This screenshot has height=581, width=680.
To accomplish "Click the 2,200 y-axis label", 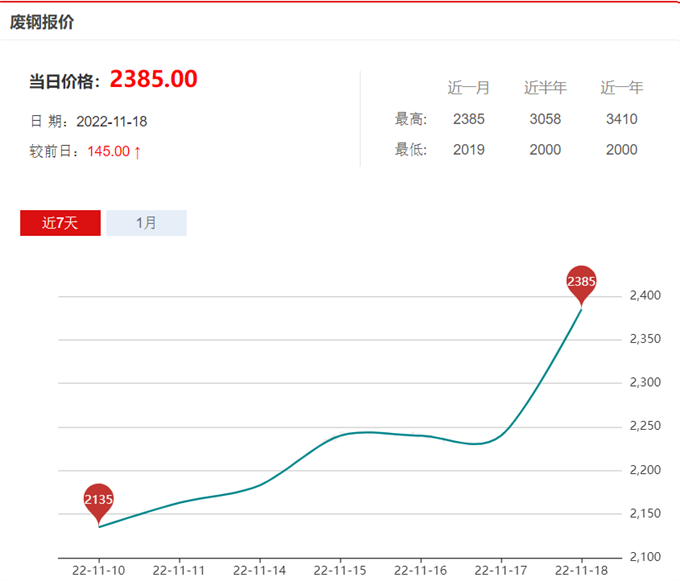I will pyautogui.click(x=645, y=470).
